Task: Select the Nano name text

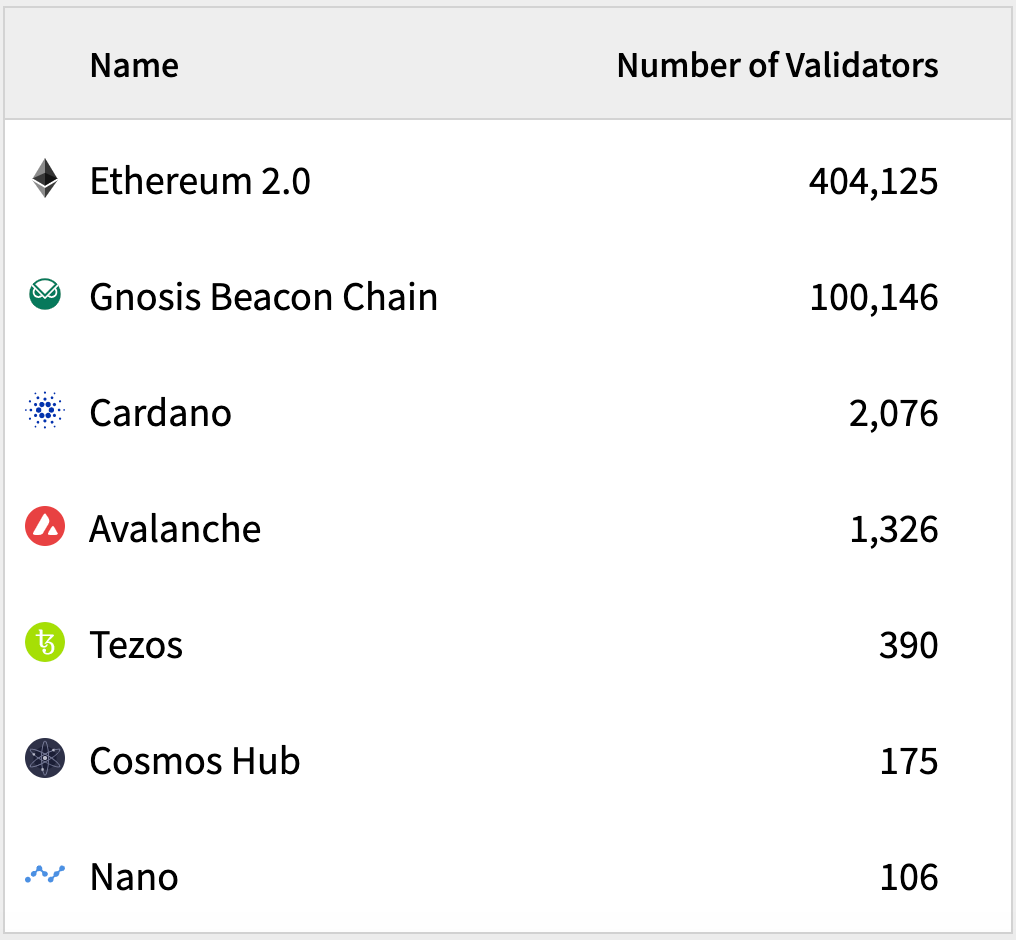Action: pos(134,877)
